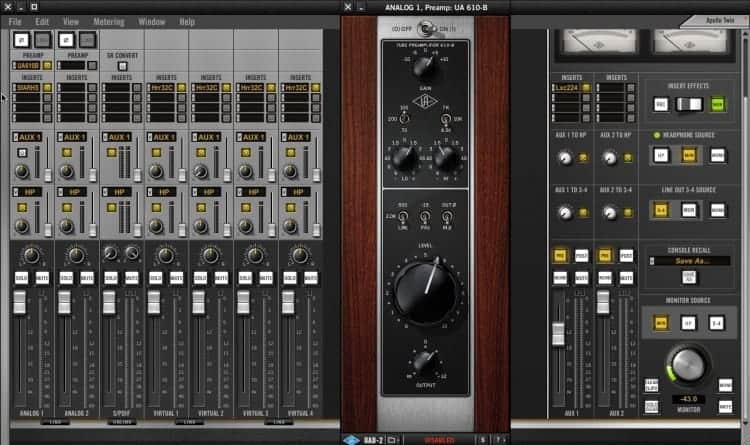Click the Aux 1 master fader

(558, 333)
